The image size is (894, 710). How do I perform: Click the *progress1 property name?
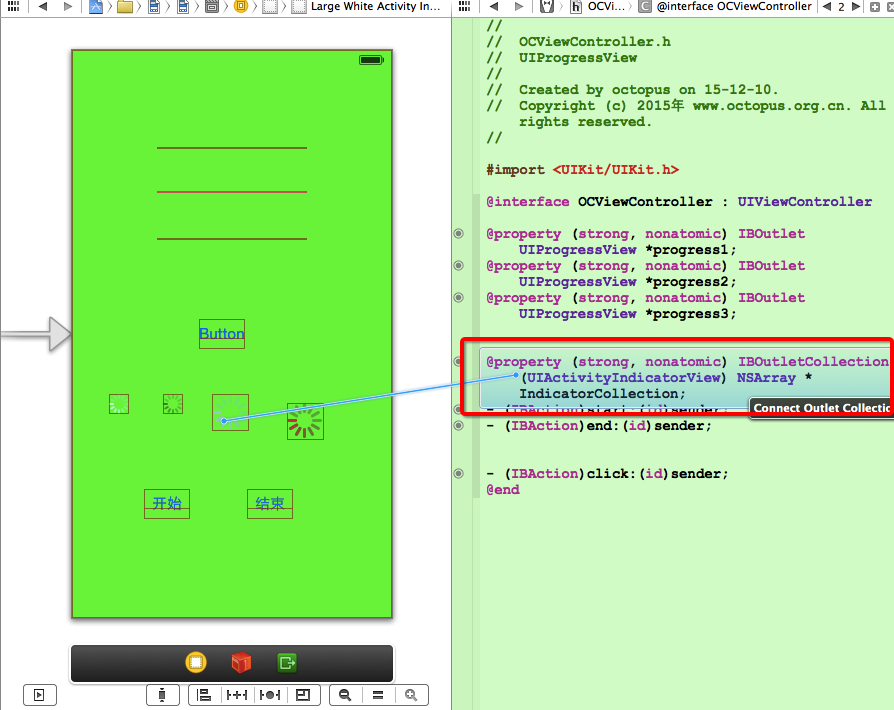[x=690, y=250]
